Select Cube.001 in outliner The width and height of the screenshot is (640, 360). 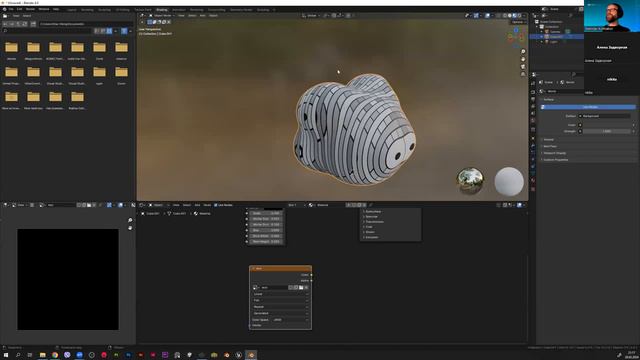pyautogui.click(x=556, y=36)
